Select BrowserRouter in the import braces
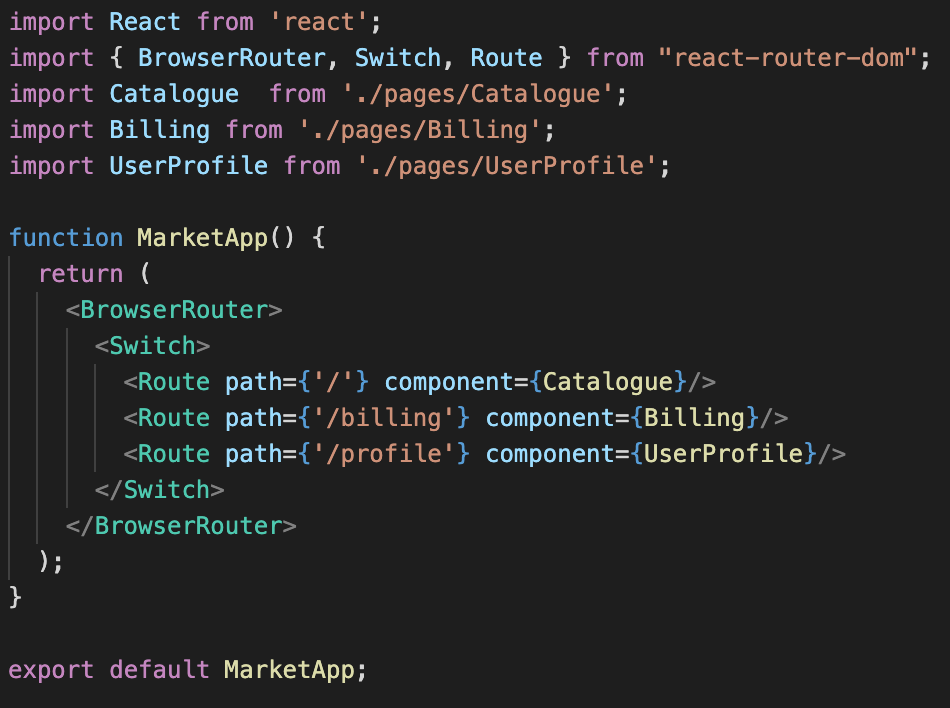The image size is (950, 708). 233,58
